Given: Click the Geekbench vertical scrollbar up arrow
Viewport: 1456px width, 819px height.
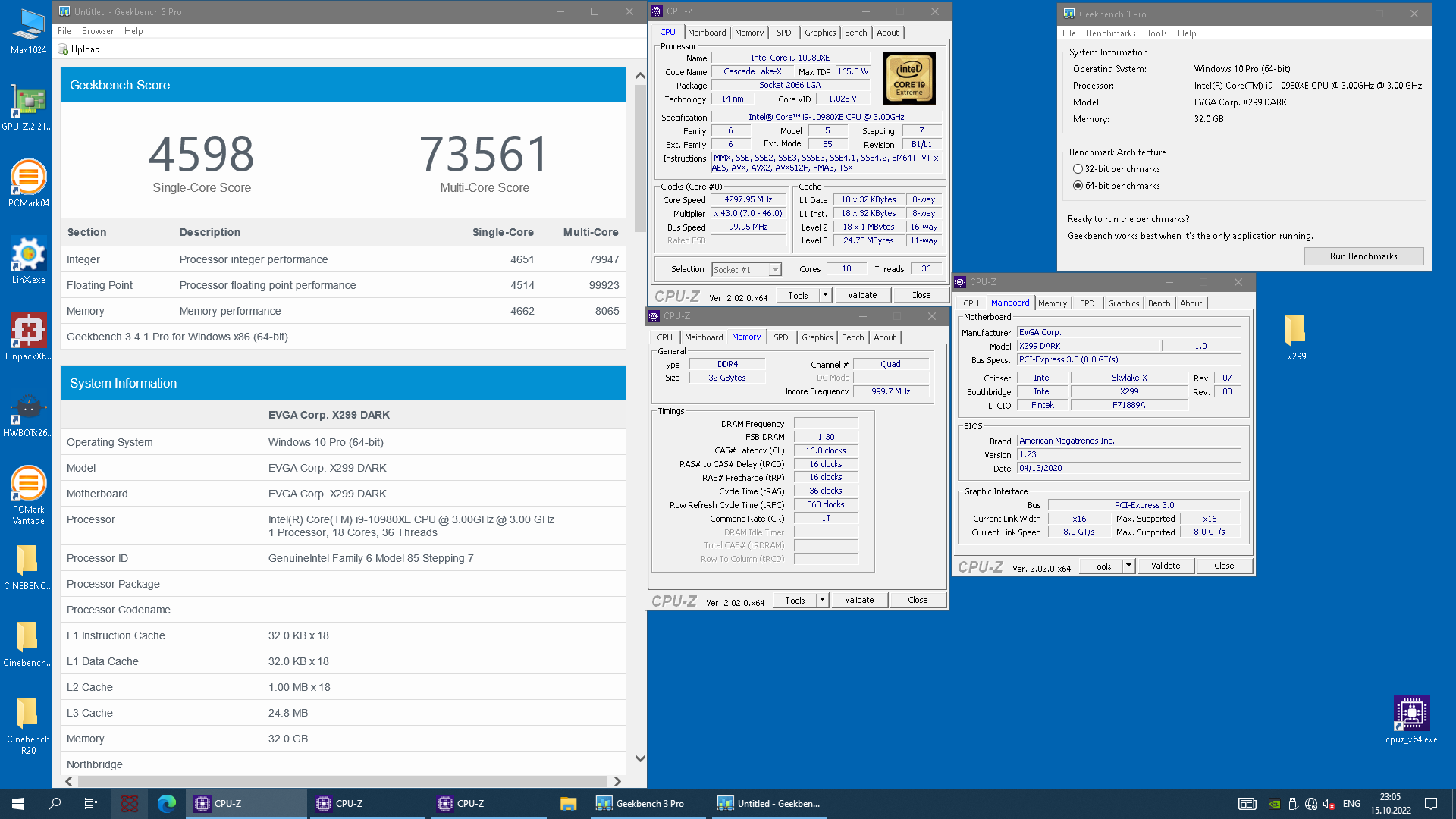Looking at the screenshot, I should pos(640,75).
